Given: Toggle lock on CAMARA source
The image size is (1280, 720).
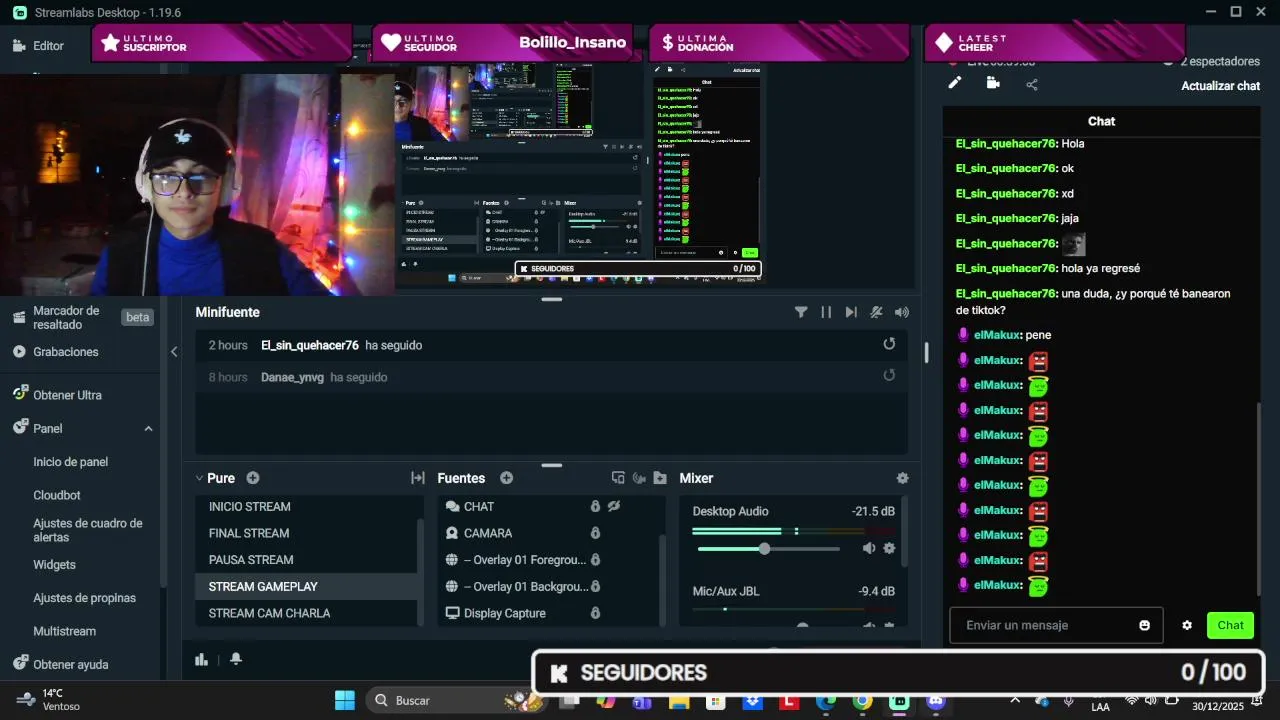Looking at the screenshot, I should [x=595, y=533].
